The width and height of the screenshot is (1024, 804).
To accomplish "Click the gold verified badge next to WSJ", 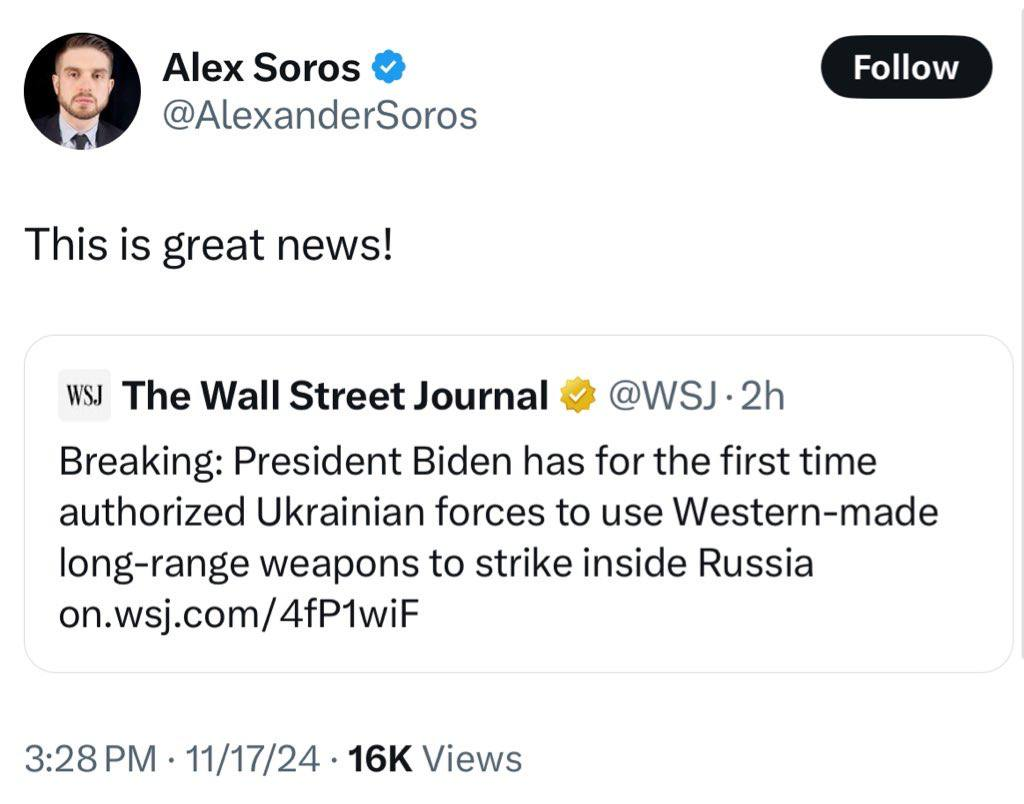I will tap(577, 396).
